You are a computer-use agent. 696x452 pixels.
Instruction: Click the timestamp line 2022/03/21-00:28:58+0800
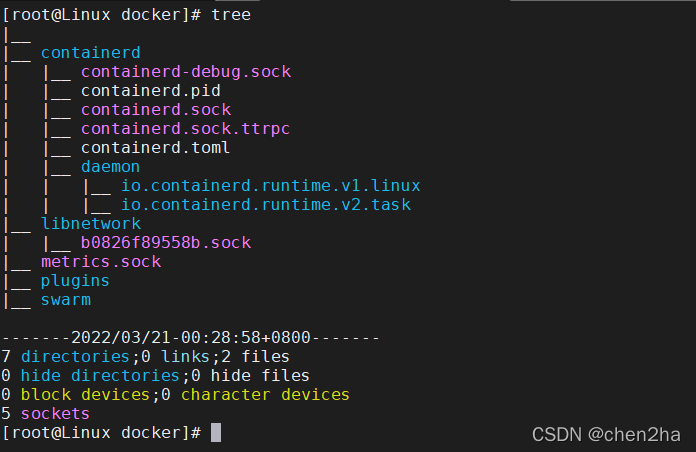tap(190, 338)
